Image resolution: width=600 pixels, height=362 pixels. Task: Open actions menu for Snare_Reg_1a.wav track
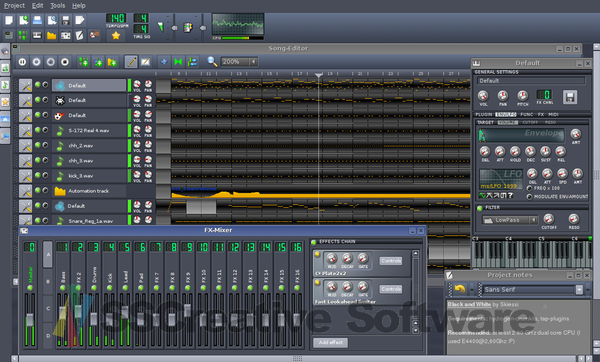[x=25, y=220]
